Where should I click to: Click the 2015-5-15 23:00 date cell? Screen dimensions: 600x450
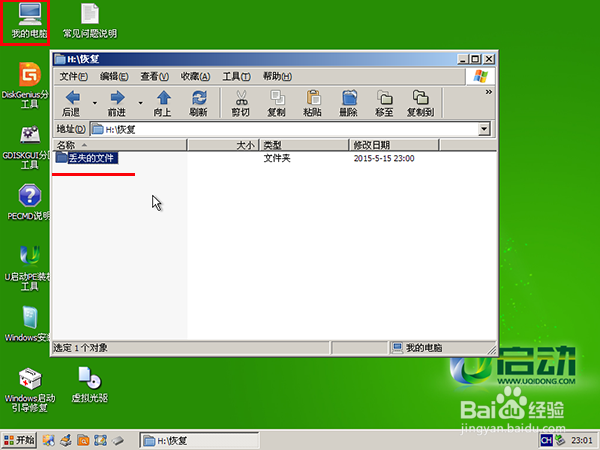384,158
